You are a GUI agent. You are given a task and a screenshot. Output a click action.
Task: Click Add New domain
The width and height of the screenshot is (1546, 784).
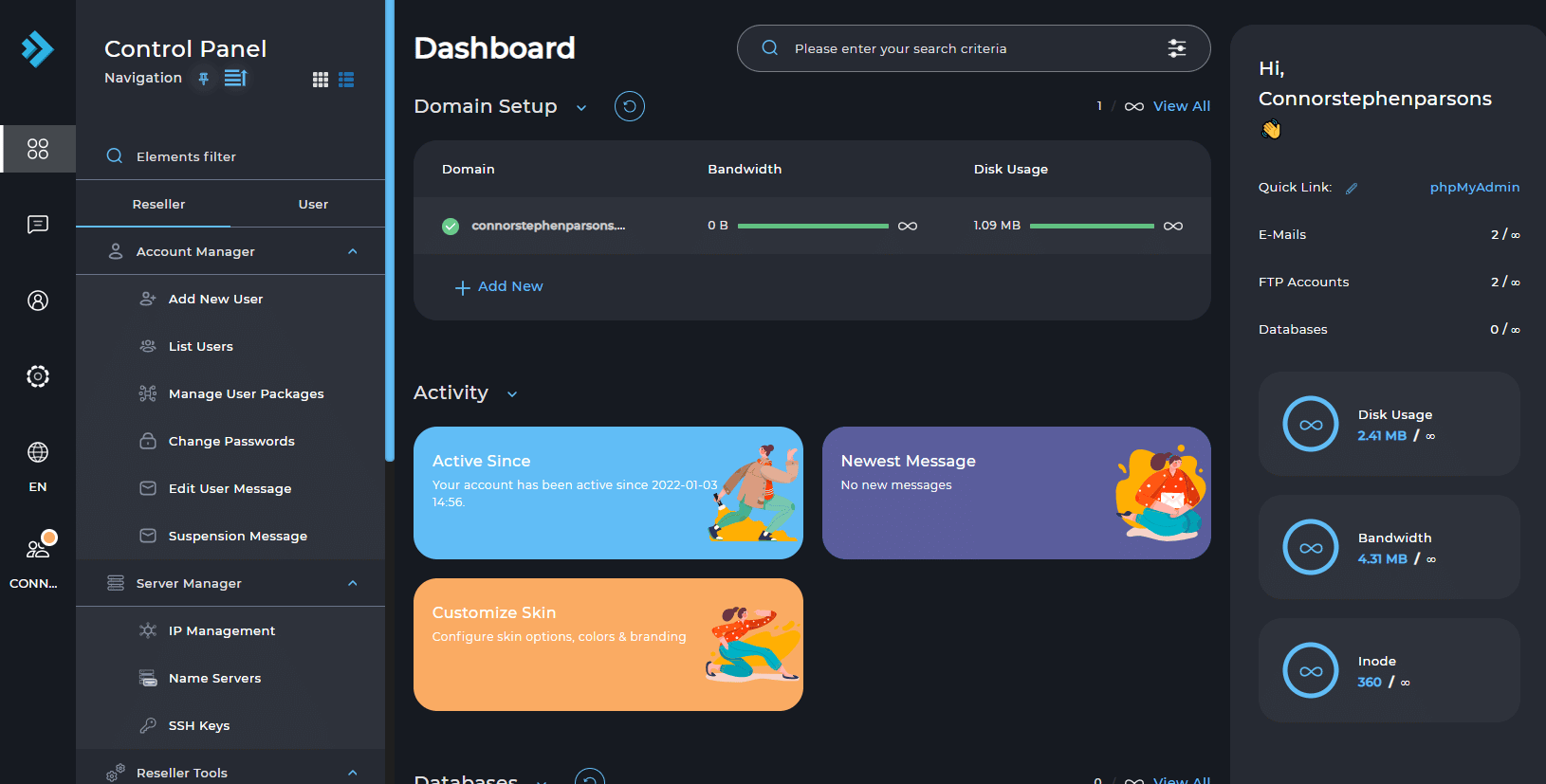tap(499, 286)
